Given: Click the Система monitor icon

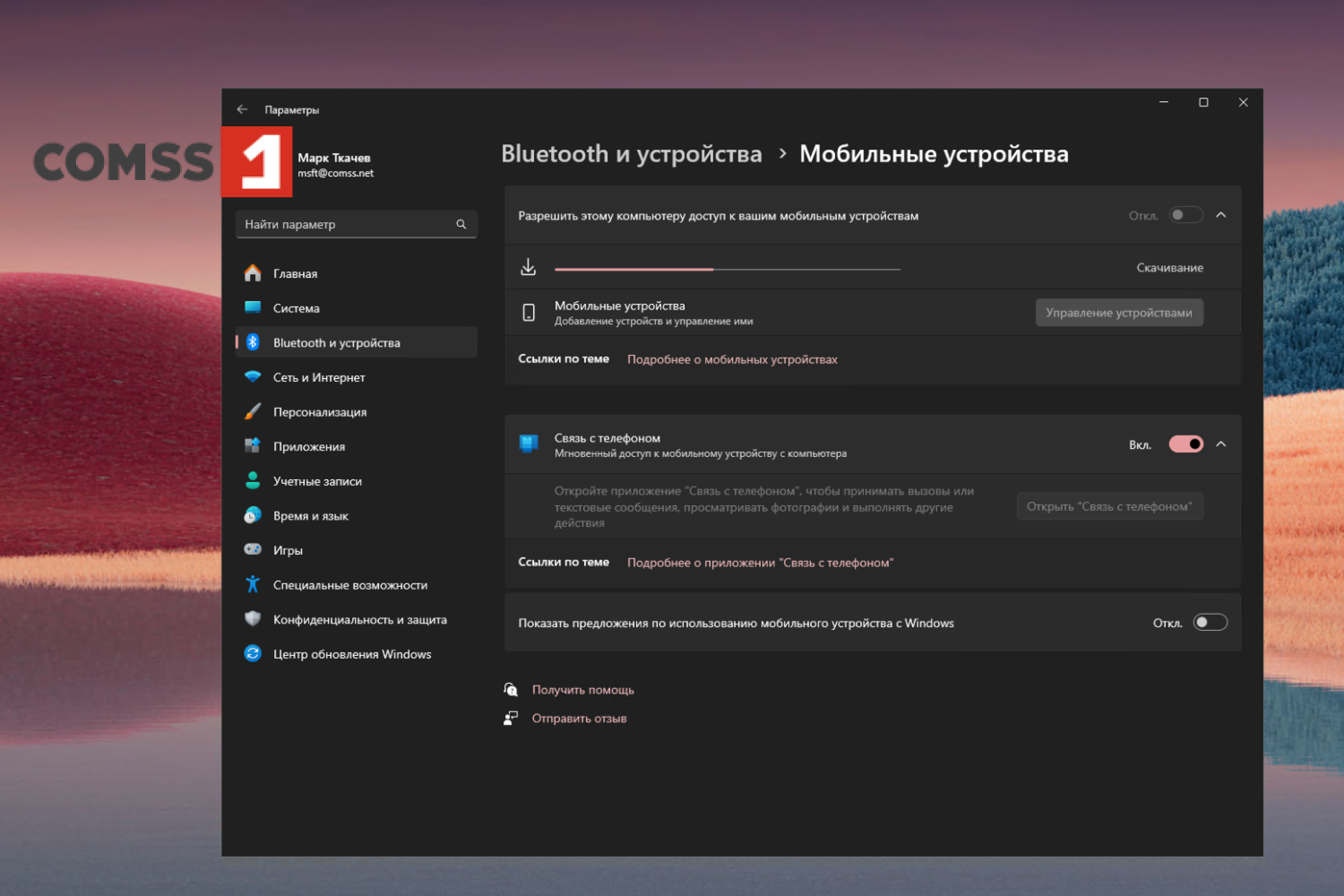Looking at the screenshot, I should click(253, 307).
